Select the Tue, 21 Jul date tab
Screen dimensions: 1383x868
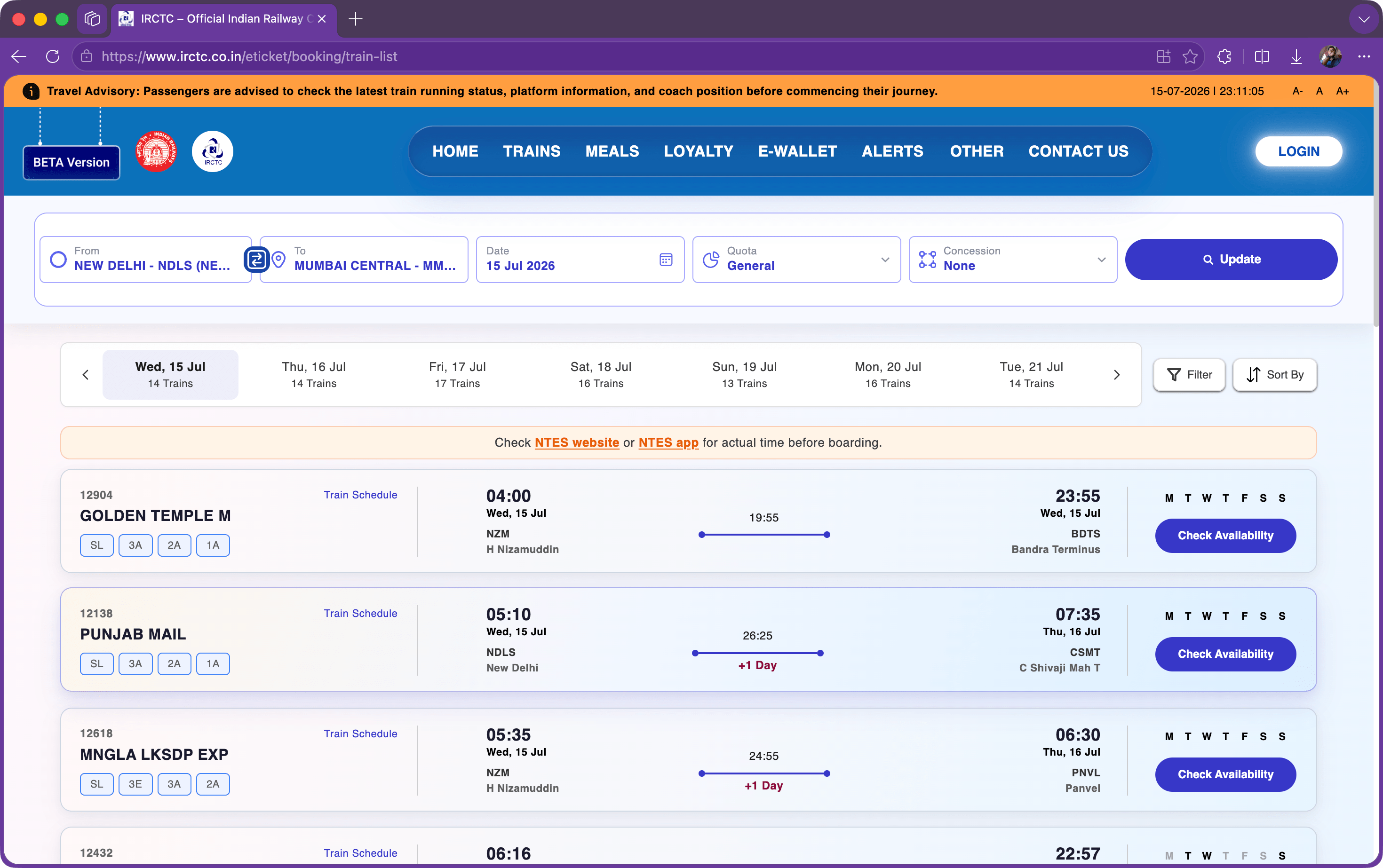pos(1032,375)
